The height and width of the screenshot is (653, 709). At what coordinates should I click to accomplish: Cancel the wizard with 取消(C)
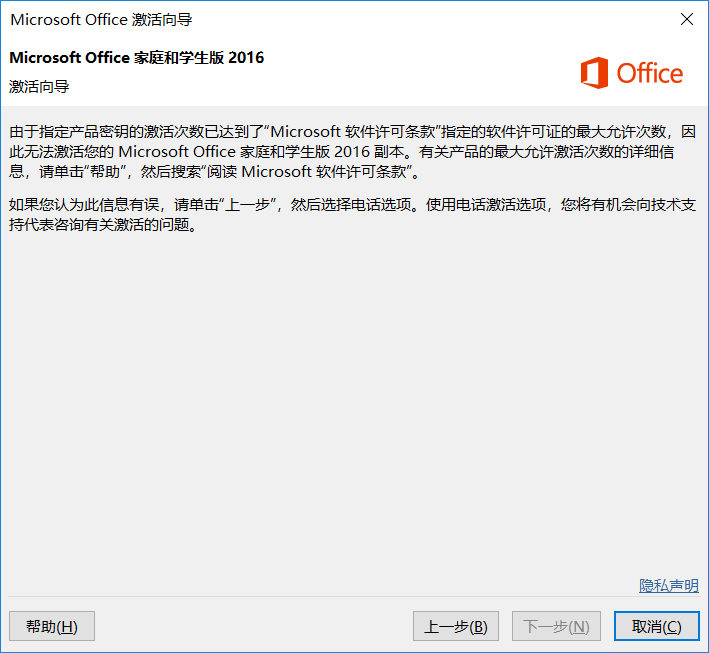tap(657, 626)
